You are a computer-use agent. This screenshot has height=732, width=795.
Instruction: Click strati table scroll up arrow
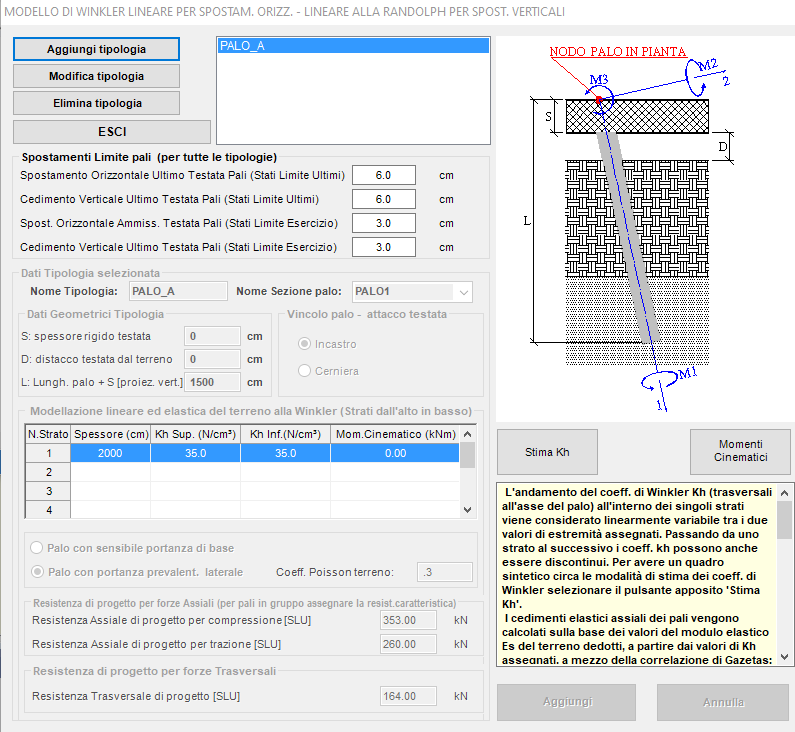[x=468, y=434]
